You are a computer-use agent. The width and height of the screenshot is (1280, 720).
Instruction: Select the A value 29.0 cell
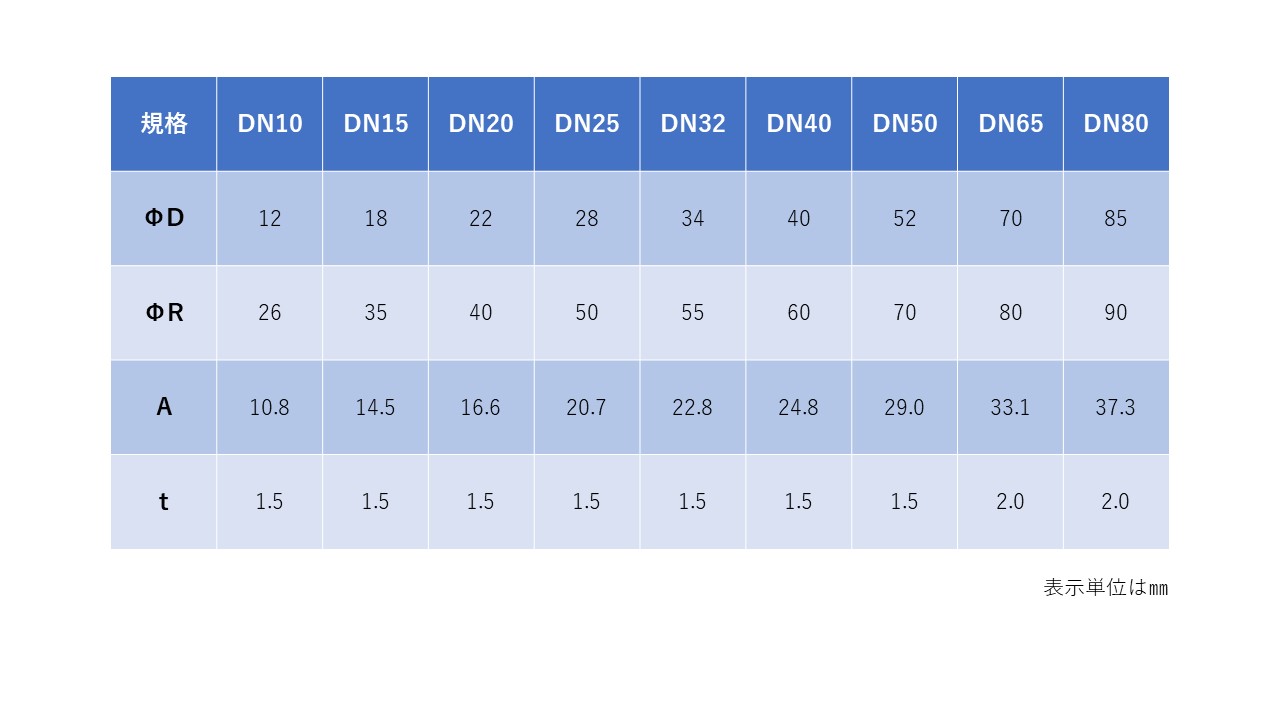905,407
